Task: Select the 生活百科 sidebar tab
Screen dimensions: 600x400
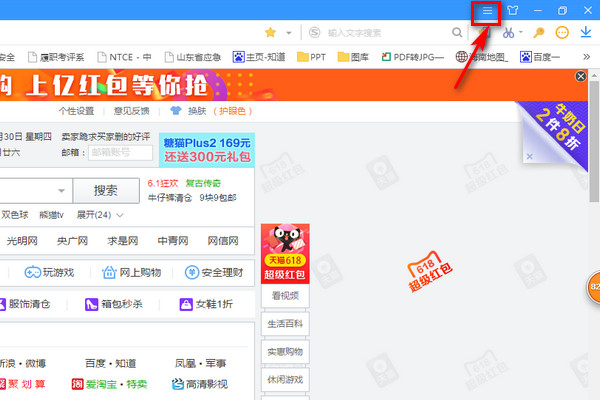Action: pos(285,324)
